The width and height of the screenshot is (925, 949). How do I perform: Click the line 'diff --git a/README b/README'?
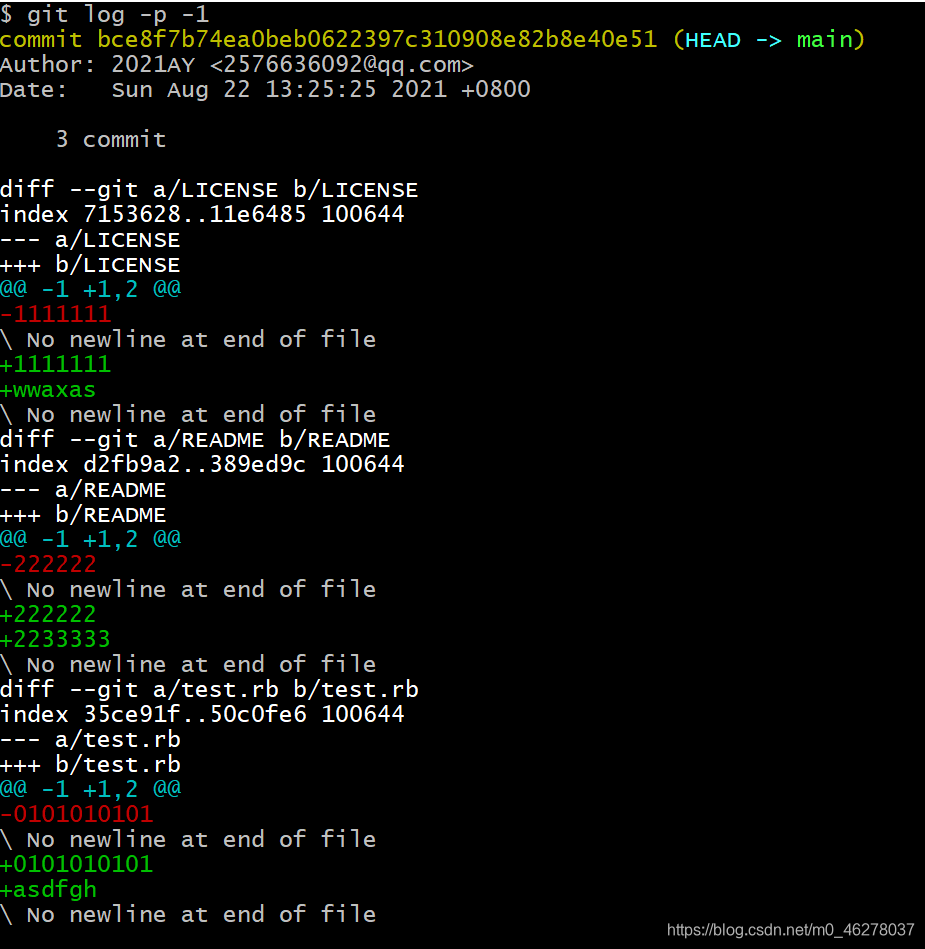coord(195,439)
